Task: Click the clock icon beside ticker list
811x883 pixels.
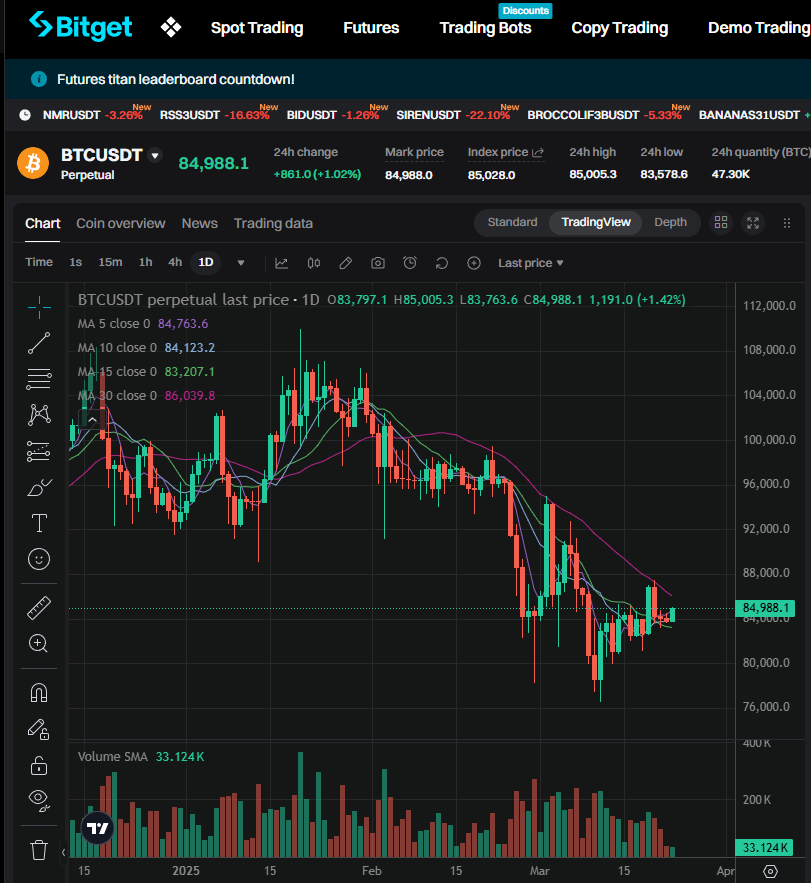Action: [x=25, y=115]
